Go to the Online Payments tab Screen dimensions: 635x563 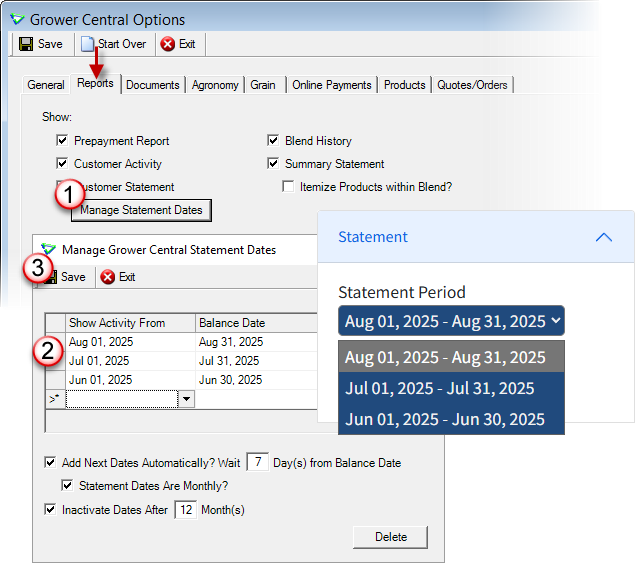[332, 85]
